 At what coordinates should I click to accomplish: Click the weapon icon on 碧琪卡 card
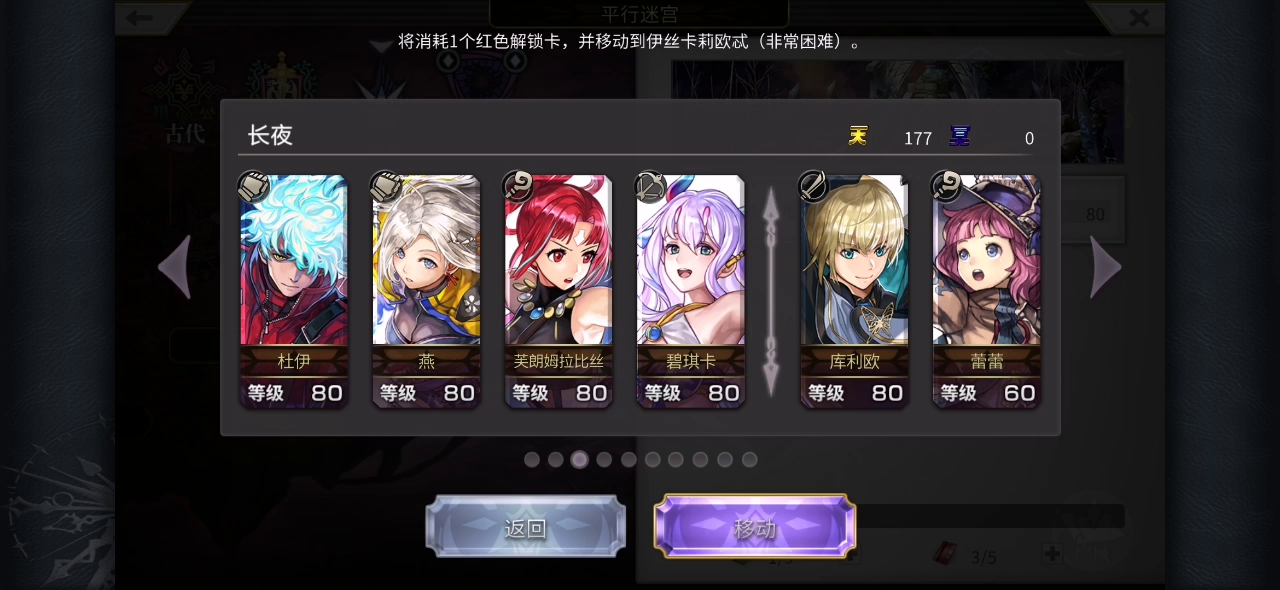click(x=650, y=187)
